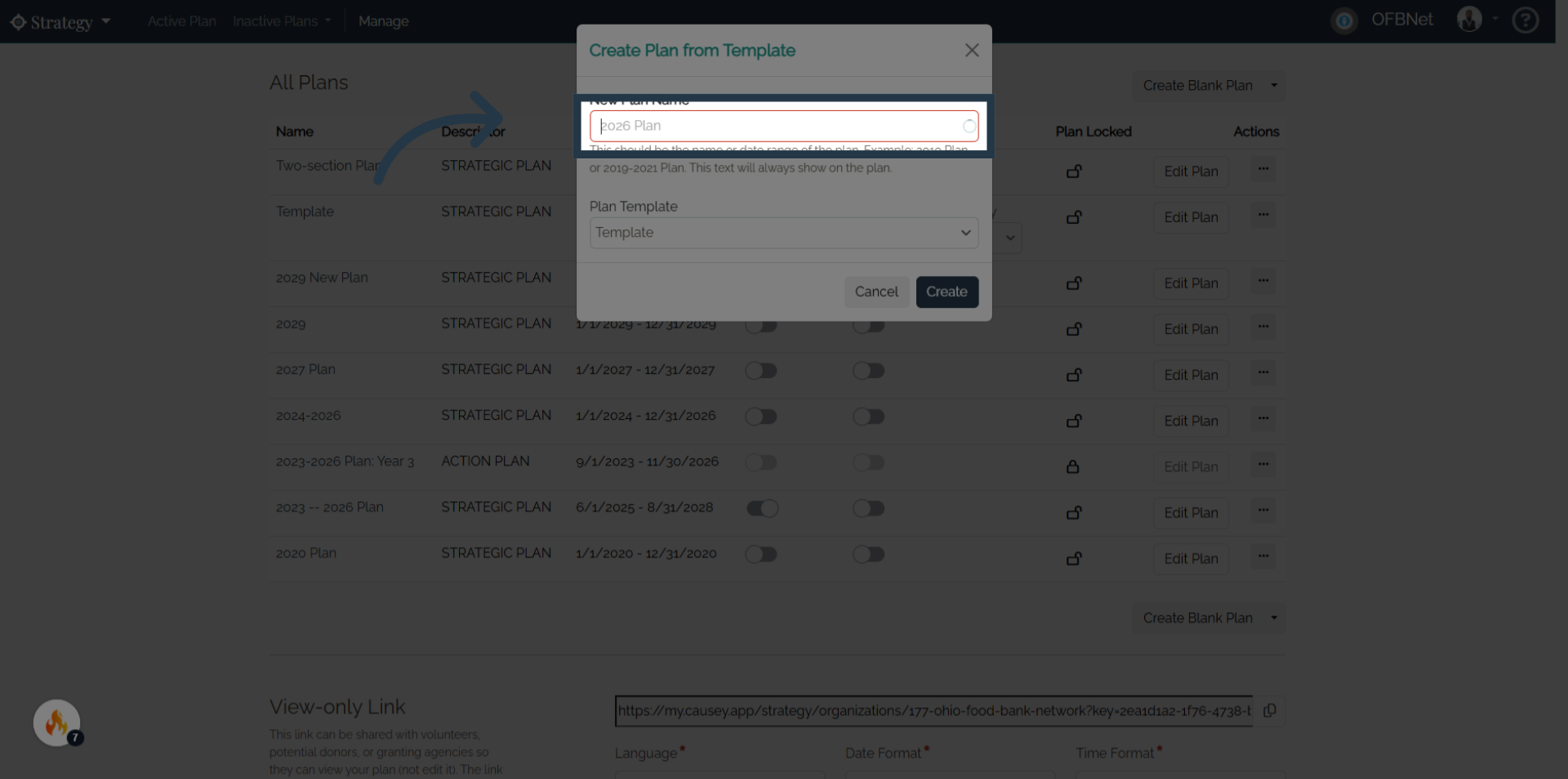
Task: Click the 2027 Plan name cell
Action: pos(305,369)
